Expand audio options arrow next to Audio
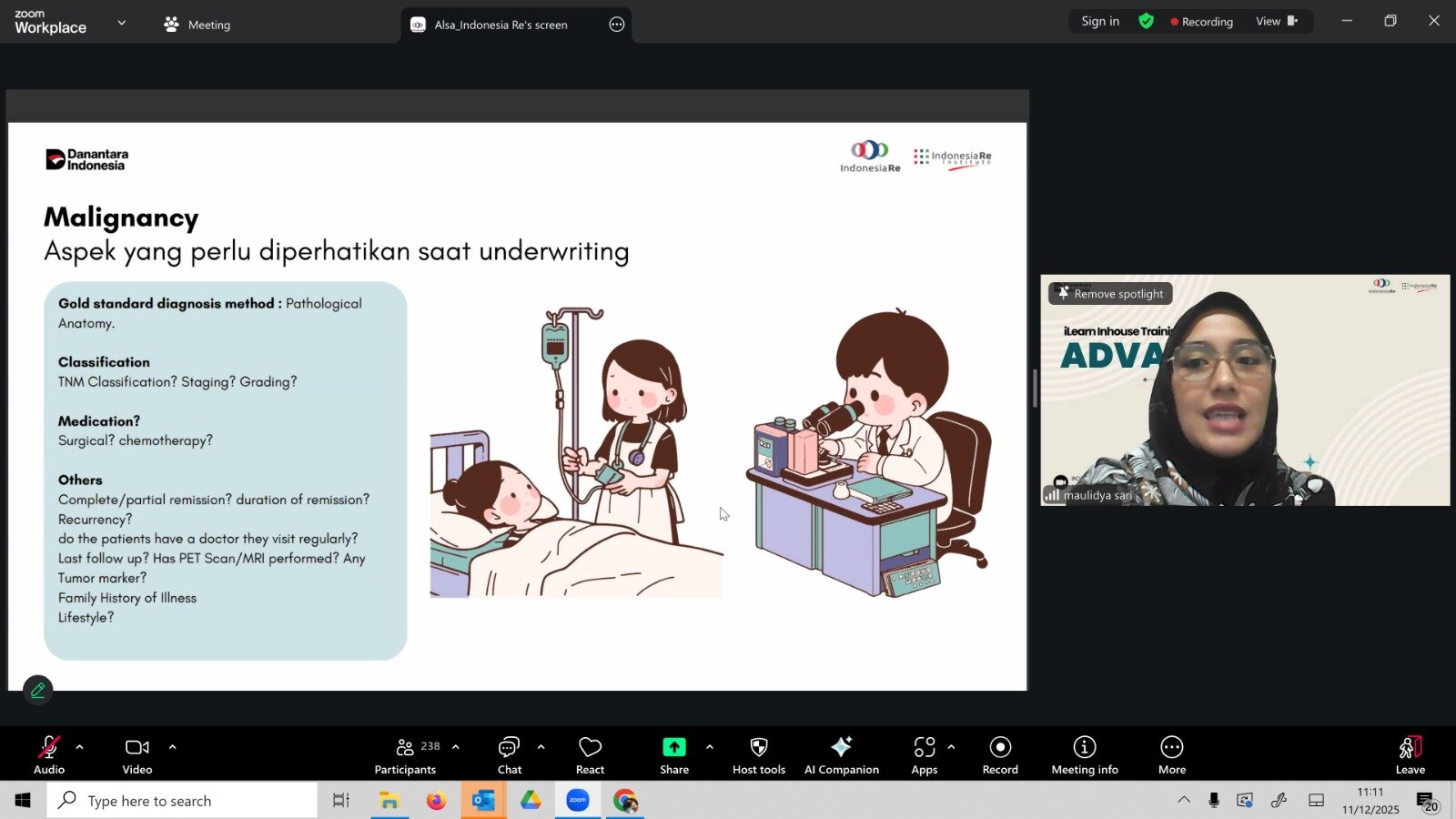The image size is (1456, 819). click(x=80, y=747)
